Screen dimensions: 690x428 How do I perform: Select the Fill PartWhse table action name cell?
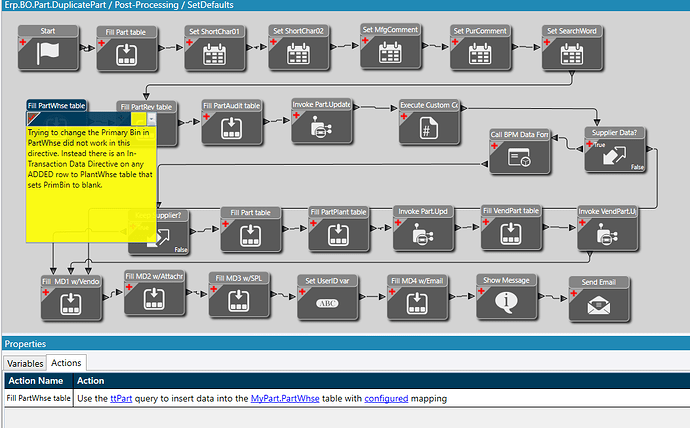38,399
